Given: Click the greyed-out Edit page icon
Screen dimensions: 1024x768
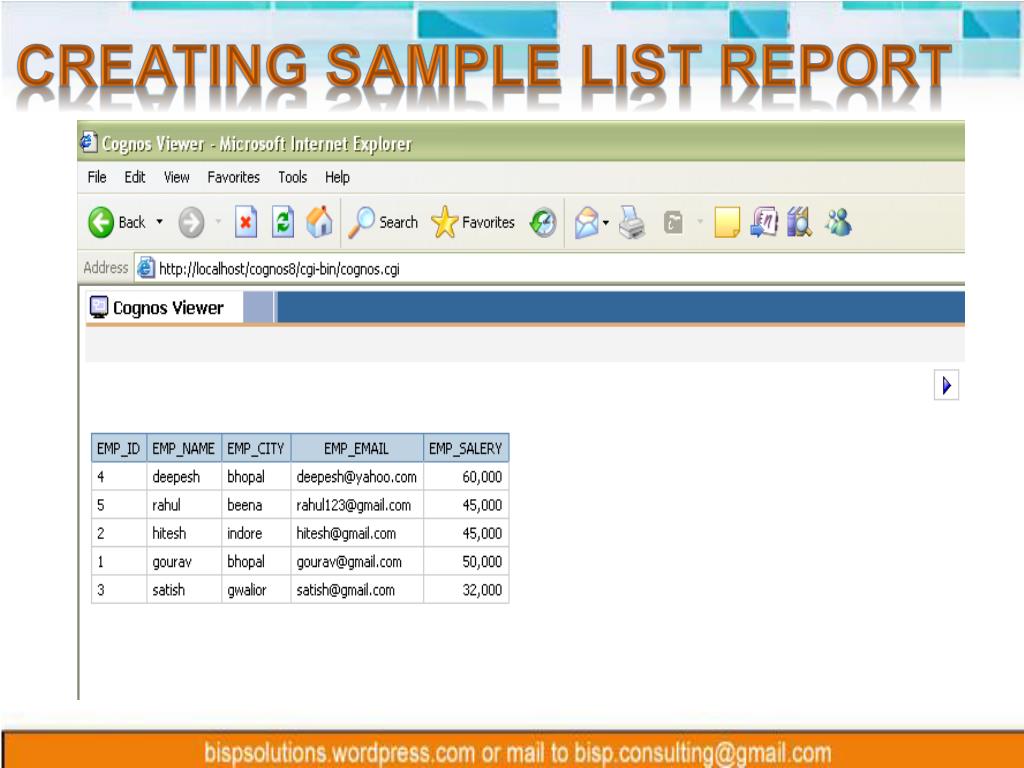Looking at the screenshot, I should [673, 223].
